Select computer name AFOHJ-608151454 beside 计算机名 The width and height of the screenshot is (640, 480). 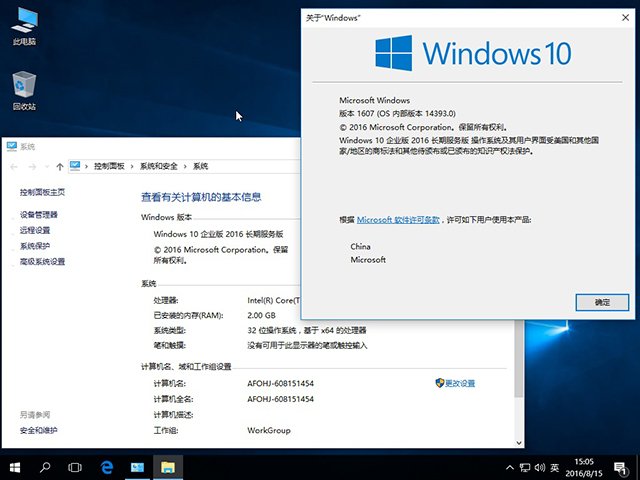[280, 383]
